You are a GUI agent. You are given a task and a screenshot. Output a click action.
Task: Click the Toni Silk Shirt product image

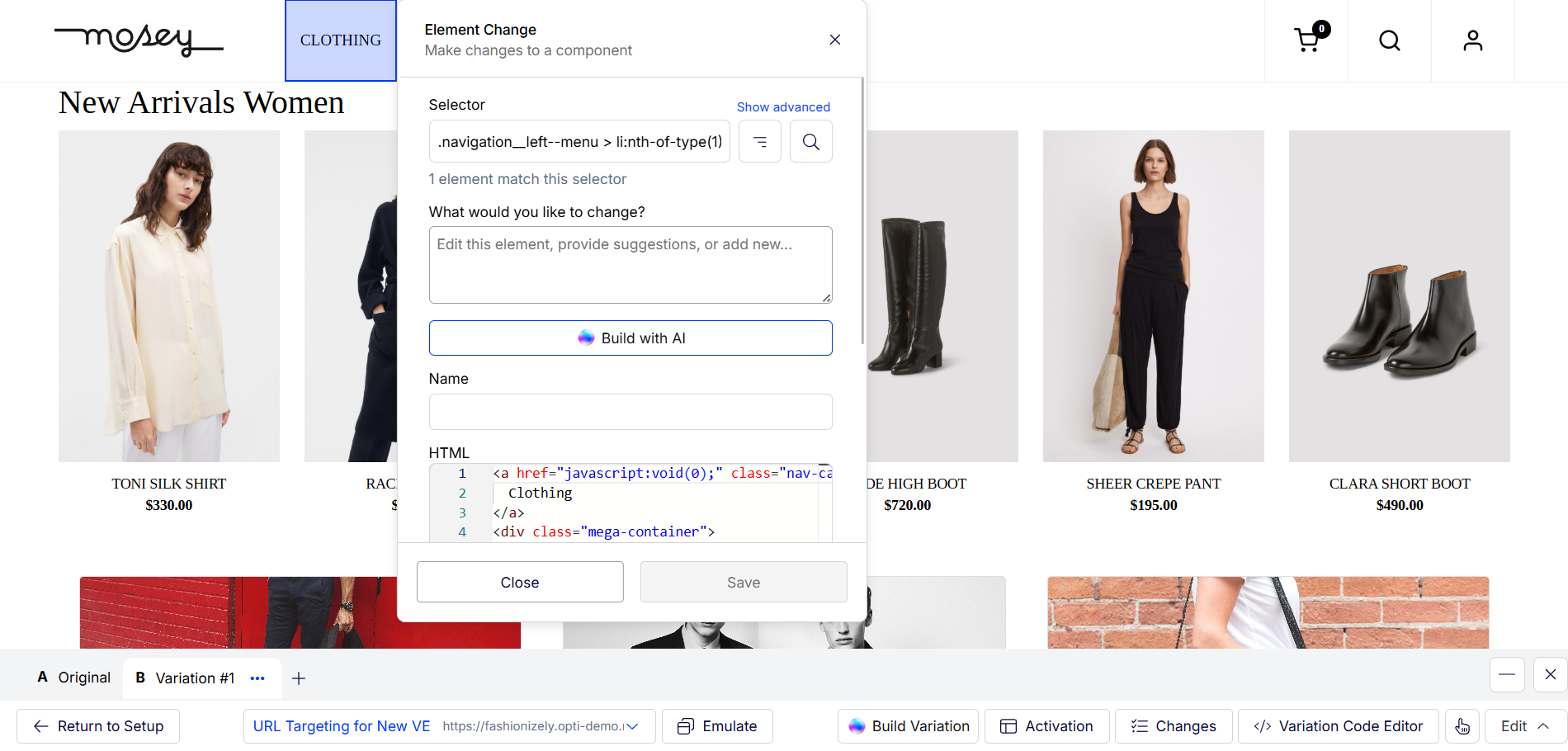(x=168, y=295)
